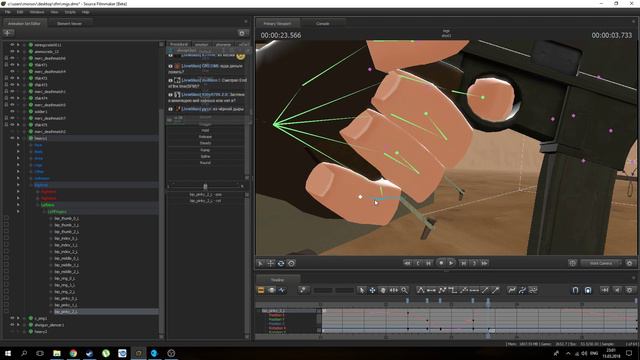Apply the first spline tangent icon

pos(421,290)
